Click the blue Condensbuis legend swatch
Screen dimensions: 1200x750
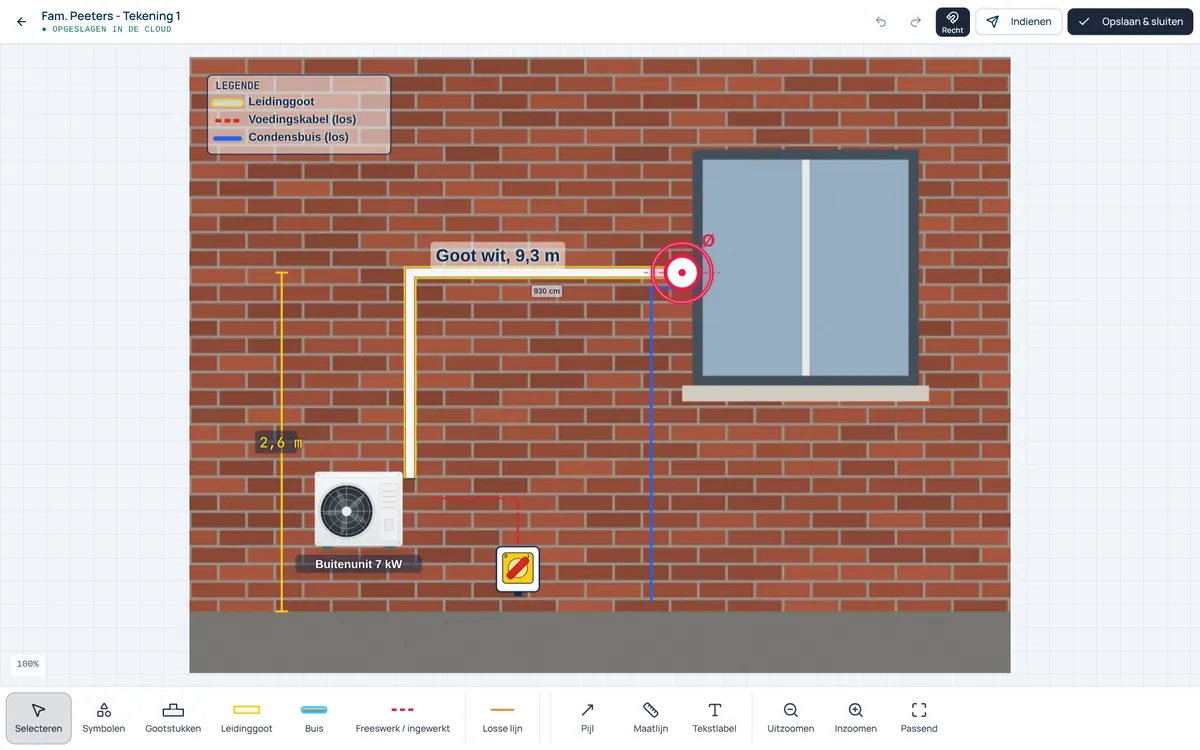pos(228,138)
